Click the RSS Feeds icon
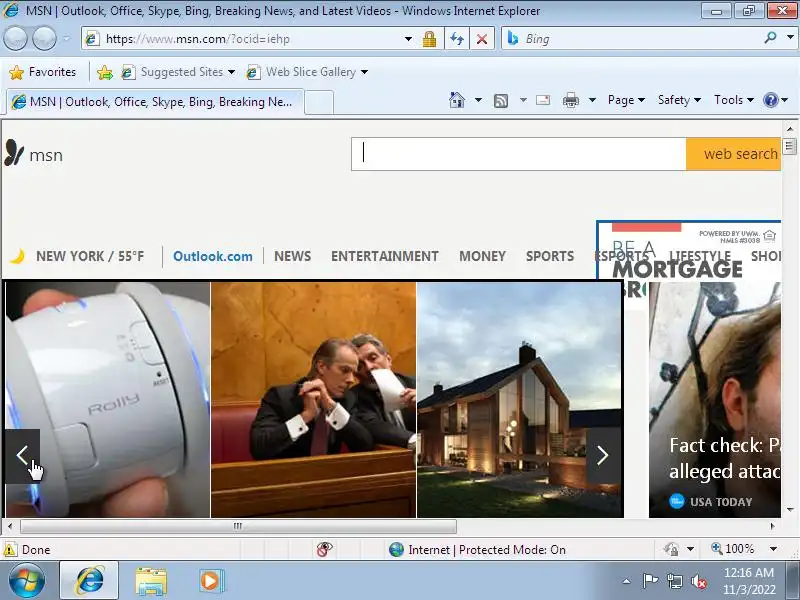 (x=501, y=101)
